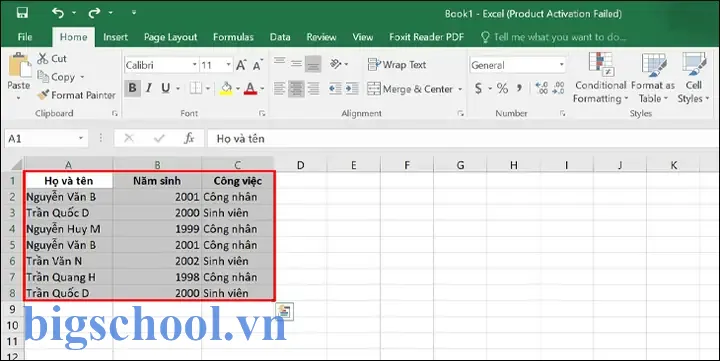Apply Percent Style
Screen dimensions: 720x361
pyautogui.click(x=502, y=88)
